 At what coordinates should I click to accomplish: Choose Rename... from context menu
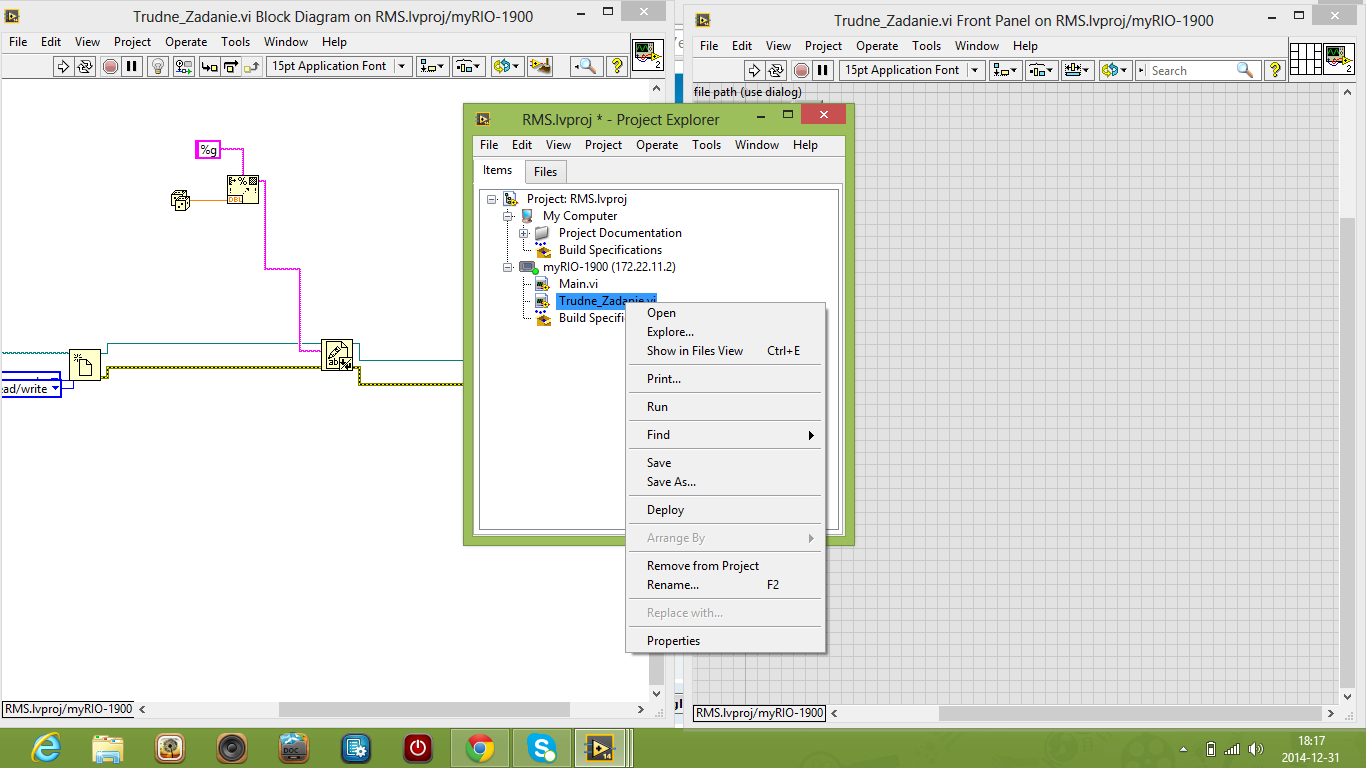pos(725,585)
